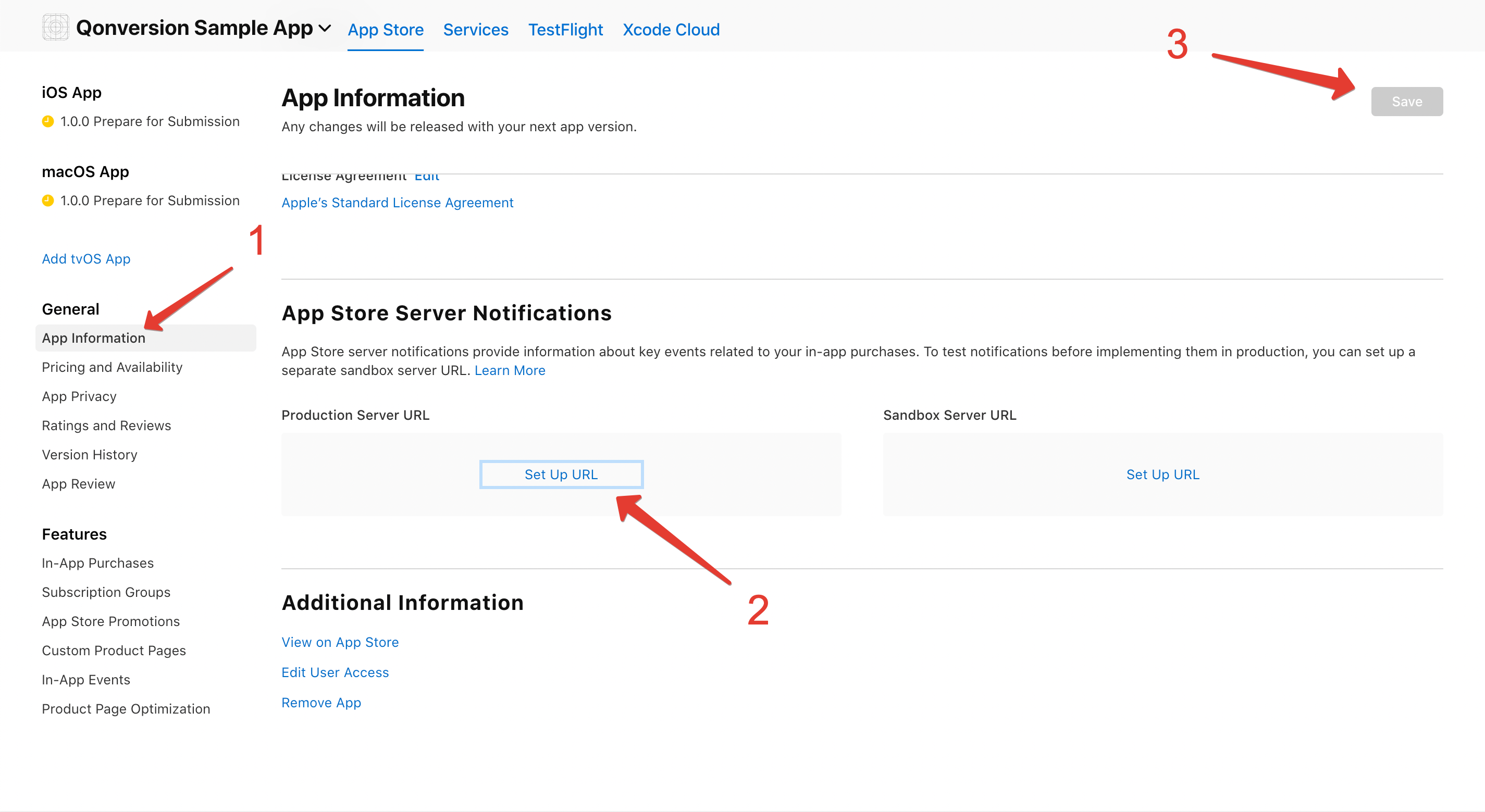This screenshot has height=812, width=1485.
Task: Click macOS App yellow status icon
Action: pyautogui.click(x=48, y=201)
